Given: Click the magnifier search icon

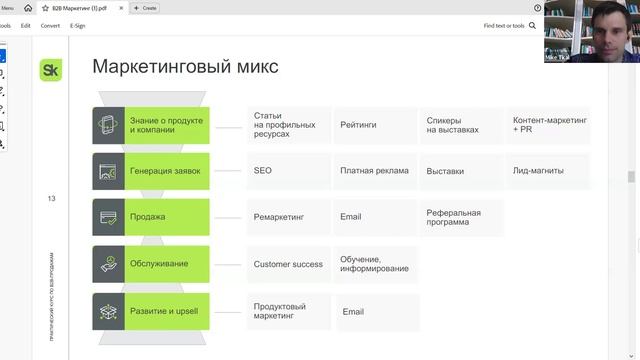Looking at the screenshot, I should point(532,25).
